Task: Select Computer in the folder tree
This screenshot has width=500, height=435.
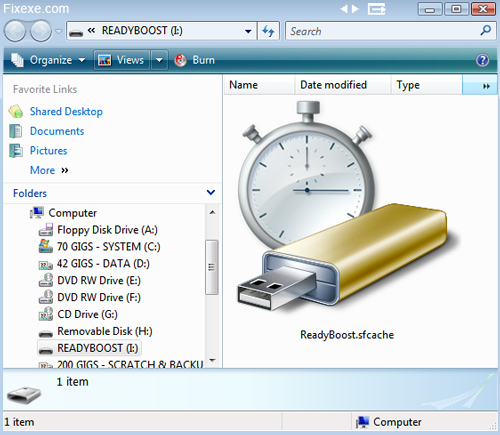Action: point(72,213)
